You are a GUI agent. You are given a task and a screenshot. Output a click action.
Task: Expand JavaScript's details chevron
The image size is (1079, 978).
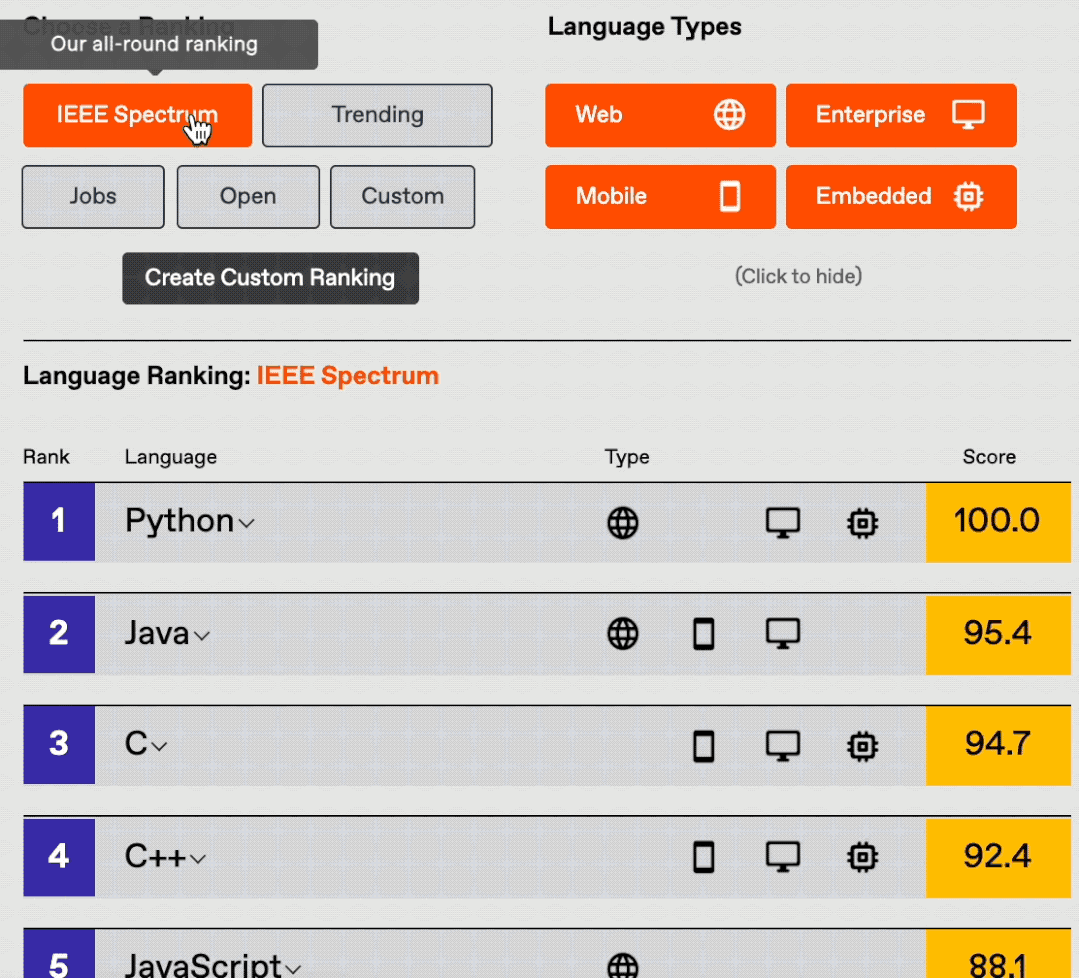tap(291, 968)
